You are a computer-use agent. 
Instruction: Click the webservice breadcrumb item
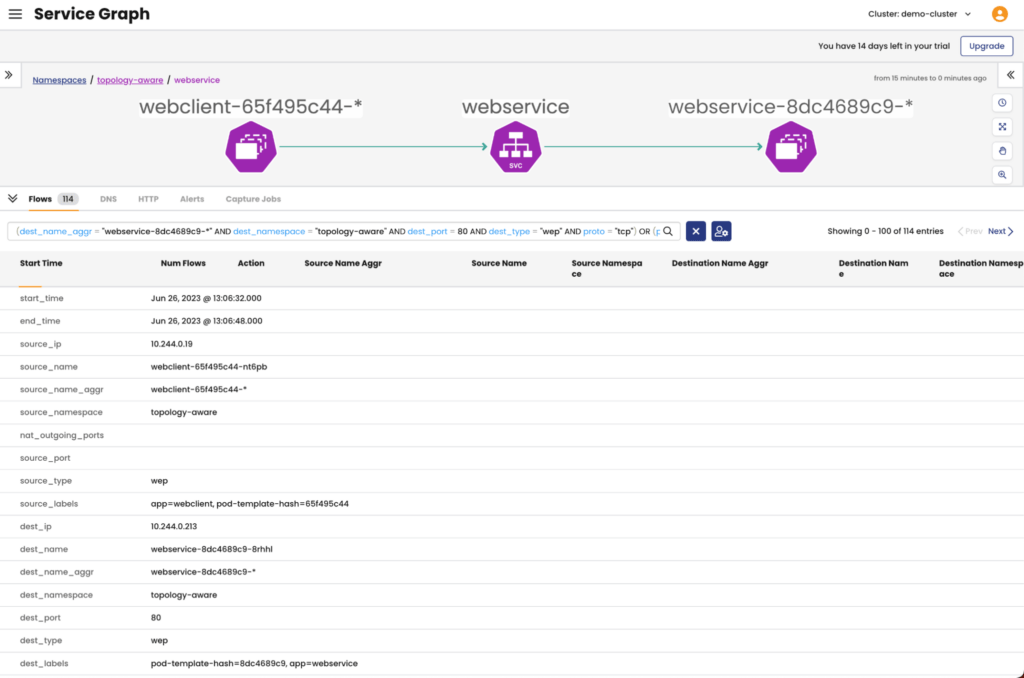(197, 80)
